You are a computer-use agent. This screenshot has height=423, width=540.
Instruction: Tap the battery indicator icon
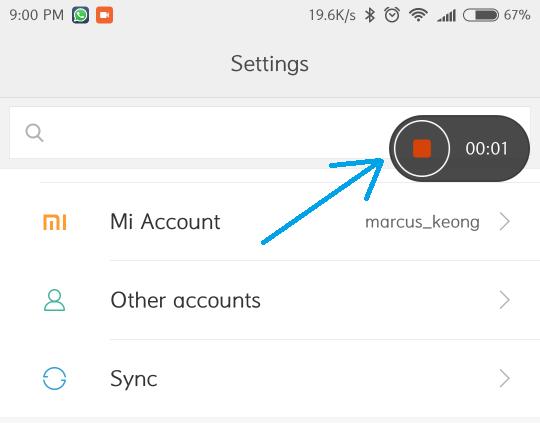(480, 15)
